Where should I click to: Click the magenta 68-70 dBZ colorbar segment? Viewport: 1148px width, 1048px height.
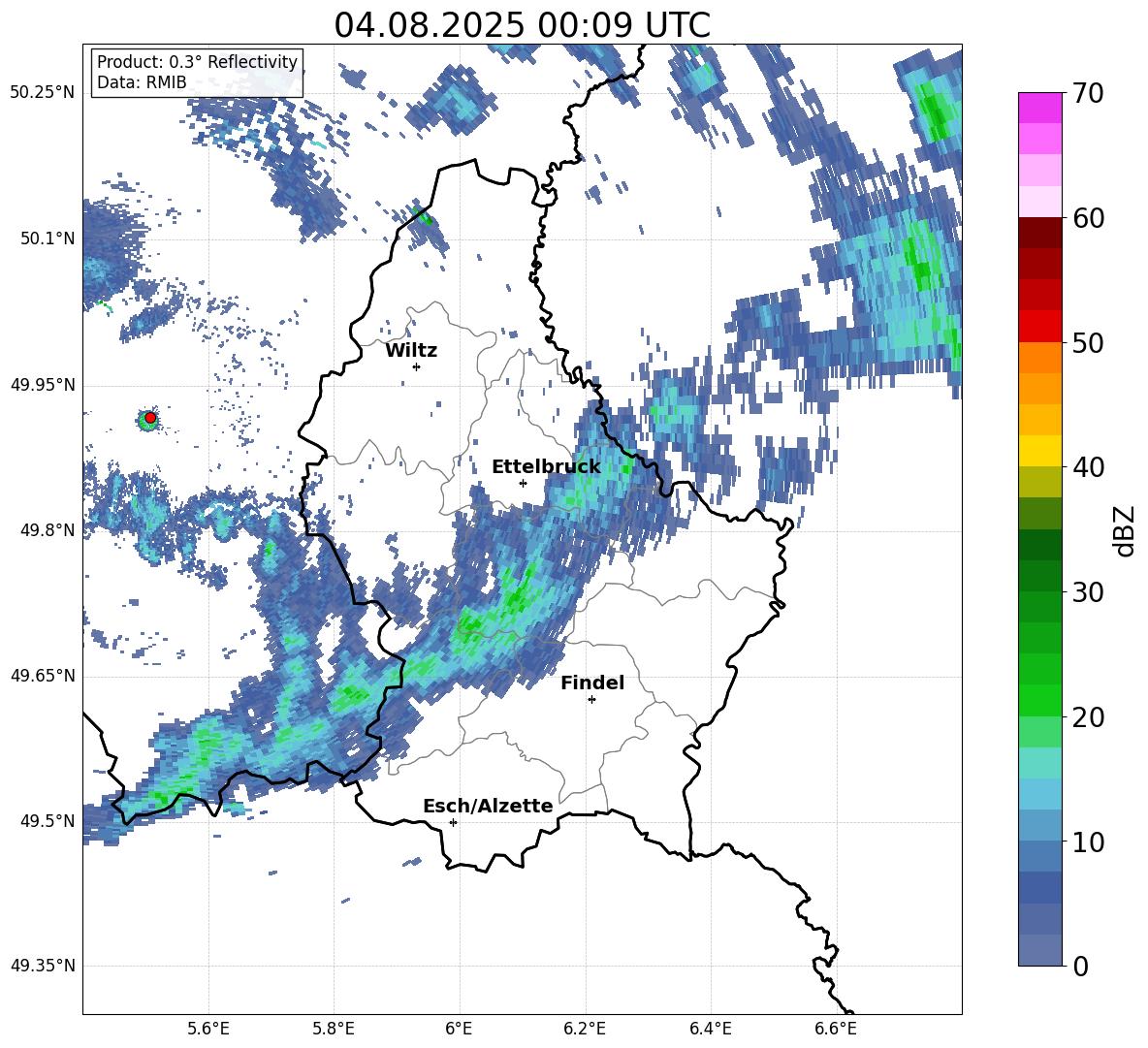[x=1040, y=108]
